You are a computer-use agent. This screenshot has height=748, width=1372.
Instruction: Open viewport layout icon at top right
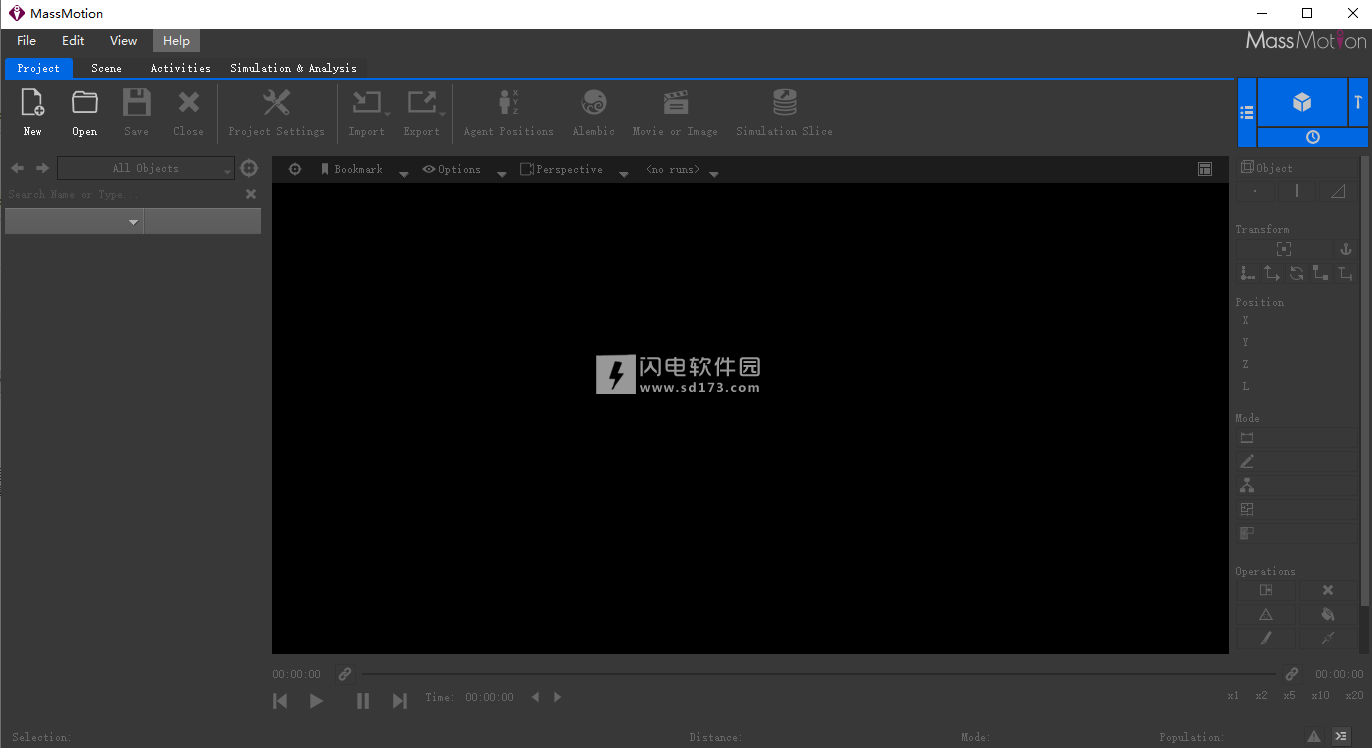click(x=1205, y=169)
